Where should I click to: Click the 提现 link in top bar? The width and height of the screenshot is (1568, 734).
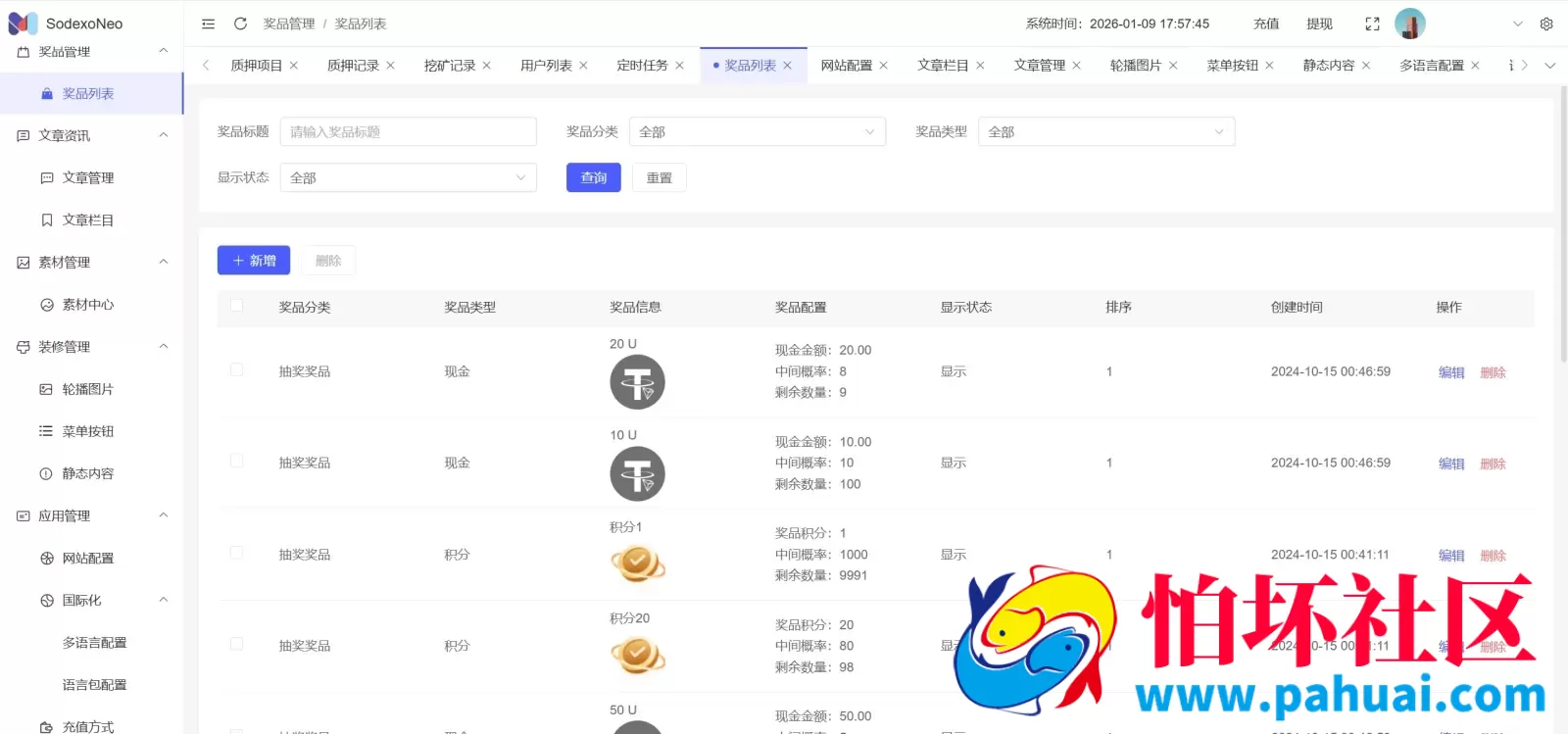1319,24
